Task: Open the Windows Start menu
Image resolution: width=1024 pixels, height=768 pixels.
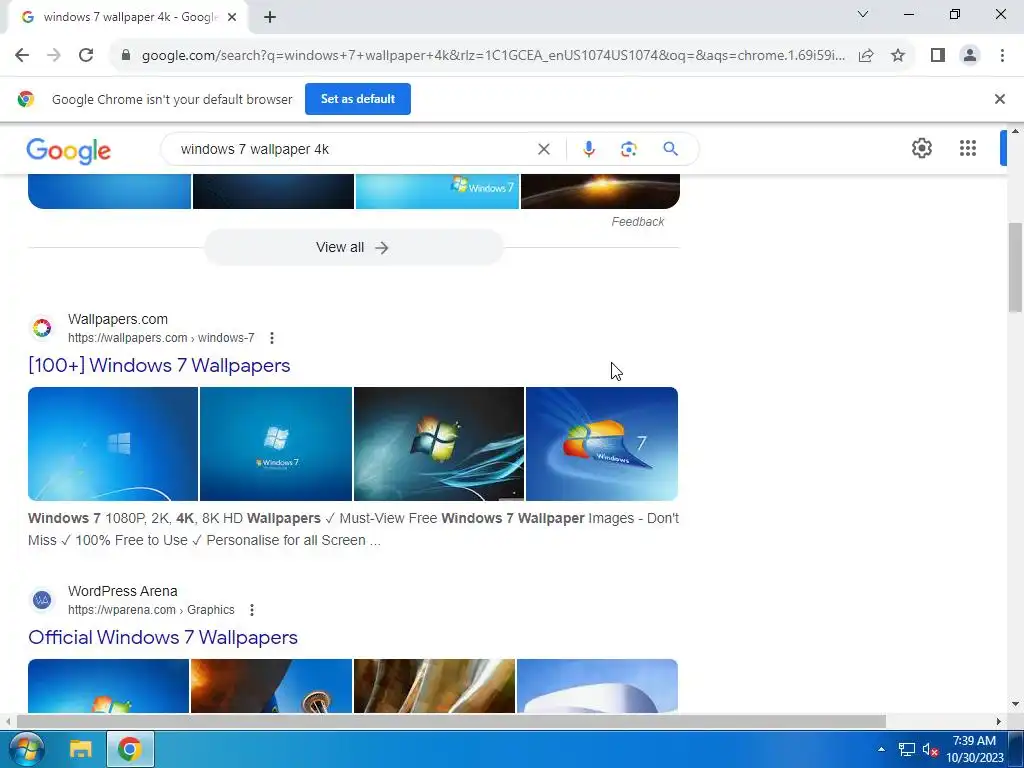Action: click(26, 749)
